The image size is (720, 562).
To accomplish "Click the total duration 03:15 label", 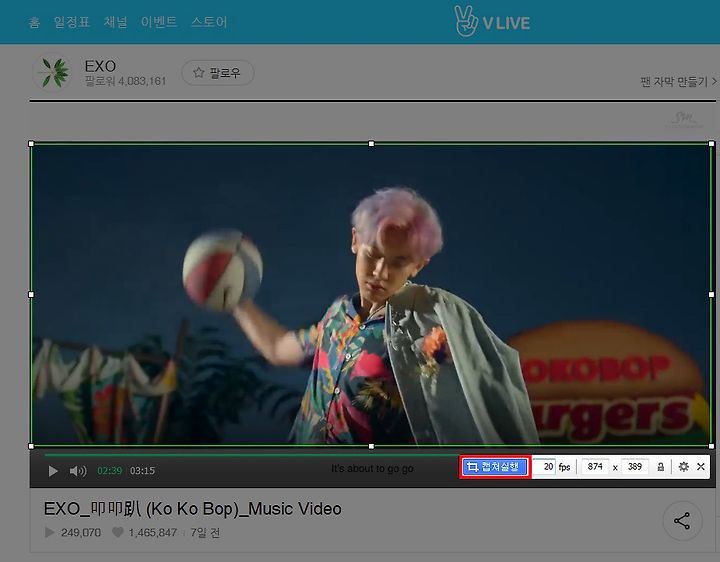I will pyautogui.click(x=142, y=471).
